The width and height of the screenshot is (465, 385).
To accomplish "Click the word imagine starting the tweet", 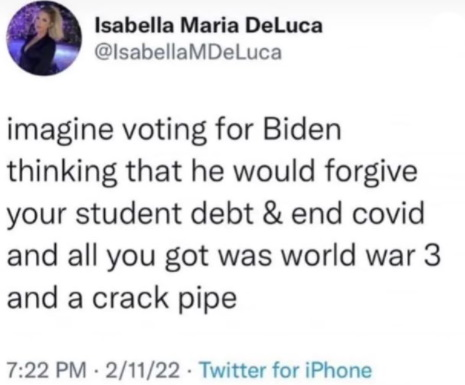I will click(x=60, y=131).
